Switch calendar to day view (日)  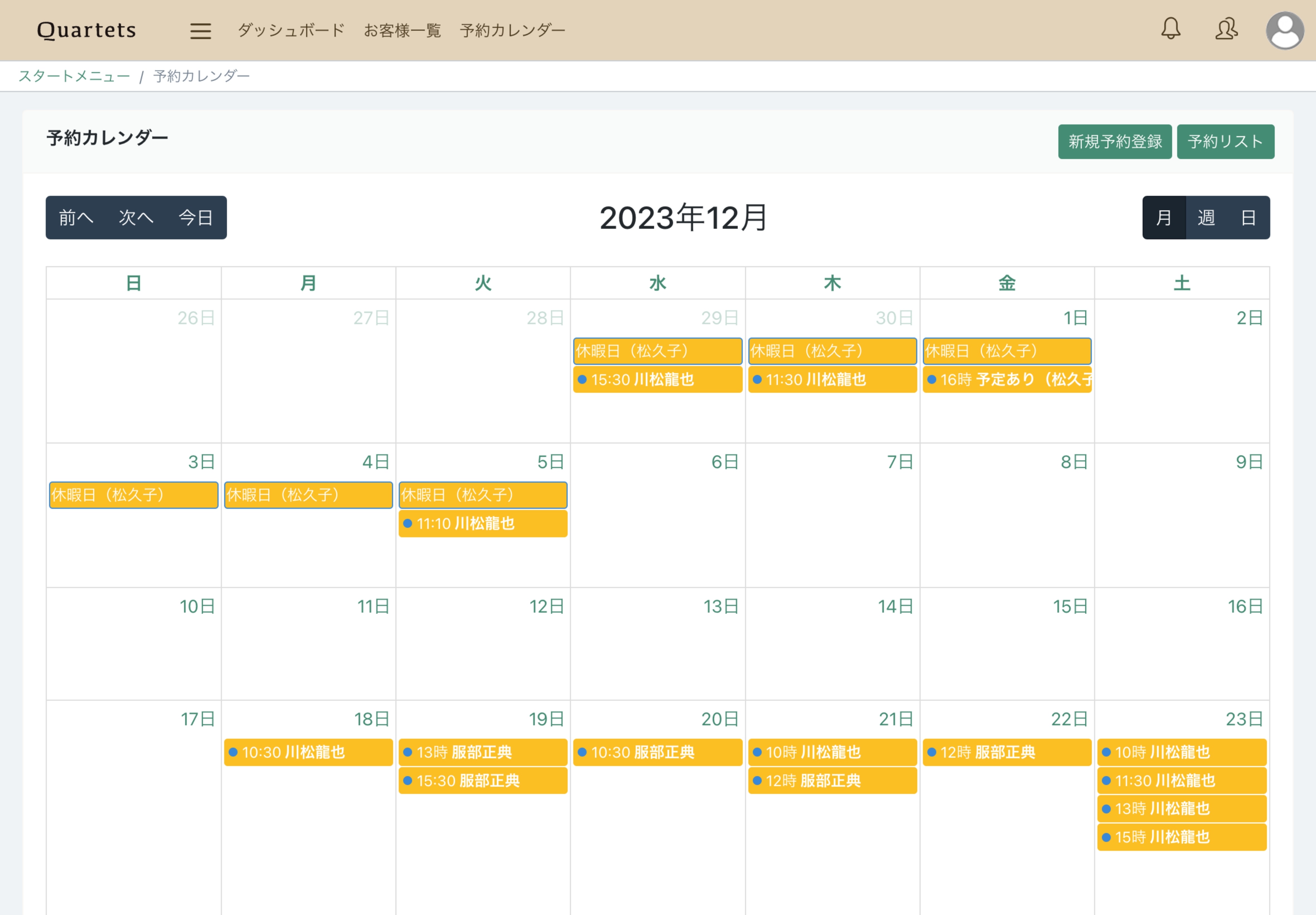[1249, 218]
